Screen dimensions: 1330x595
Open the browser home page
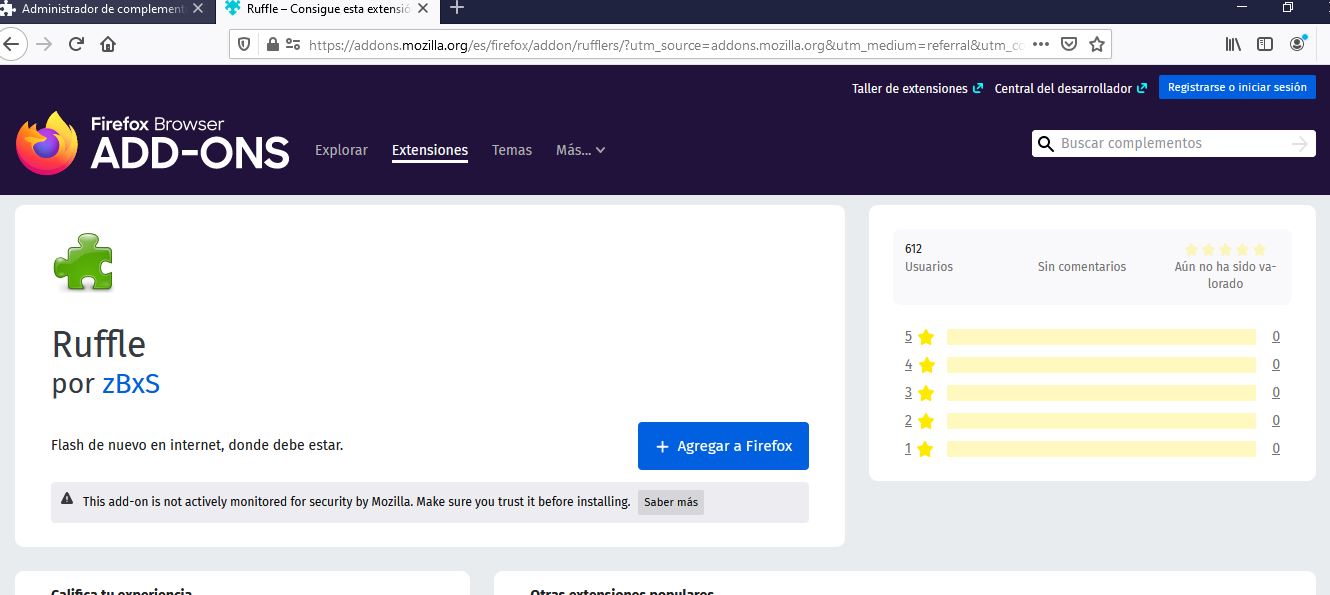click(x=108, y=44)
